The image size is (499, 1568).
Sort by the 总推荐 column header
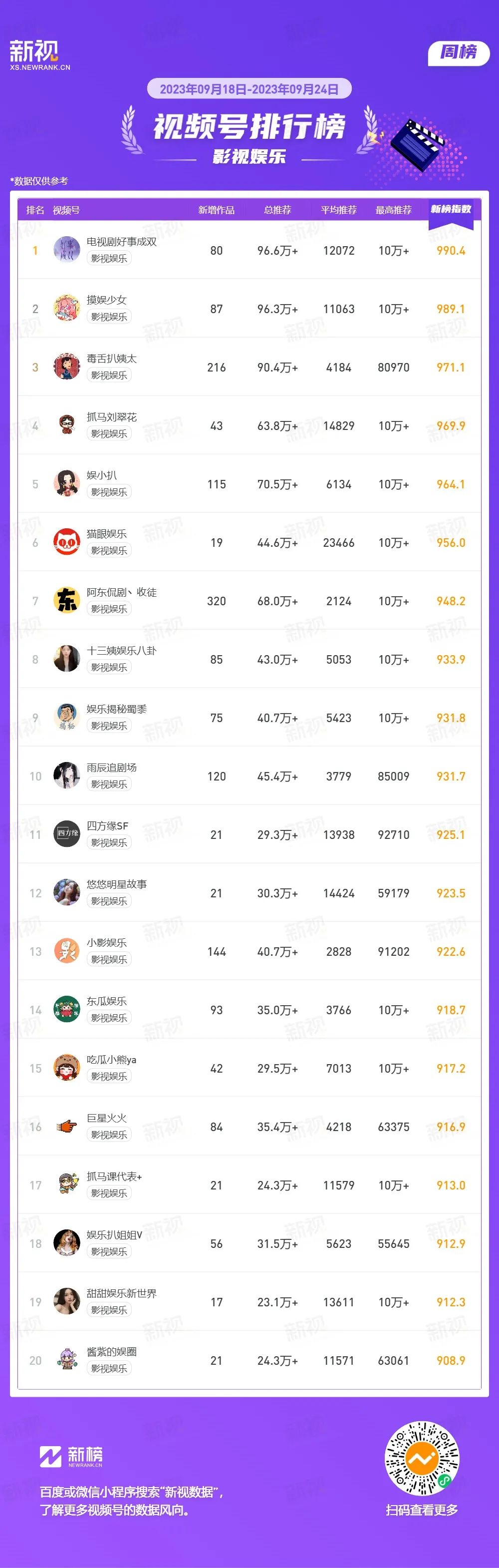(x=277, y=210)
